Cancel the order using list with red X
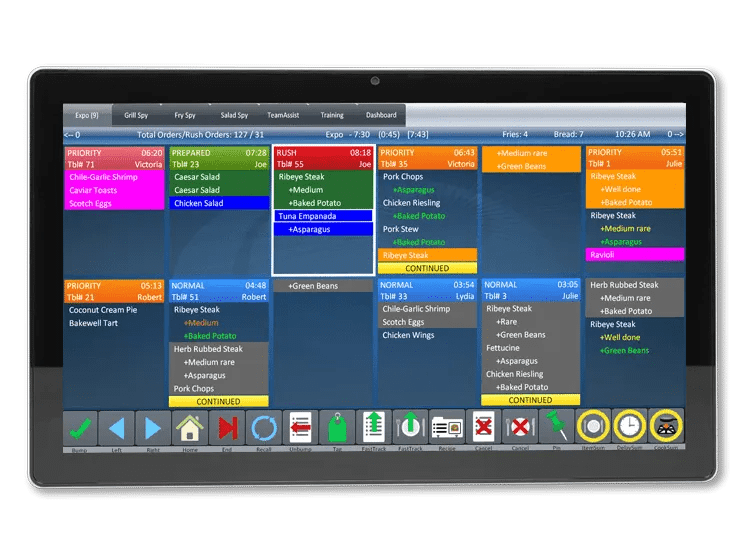This screenshot has height=550, width=740. (x=484, y=428)
